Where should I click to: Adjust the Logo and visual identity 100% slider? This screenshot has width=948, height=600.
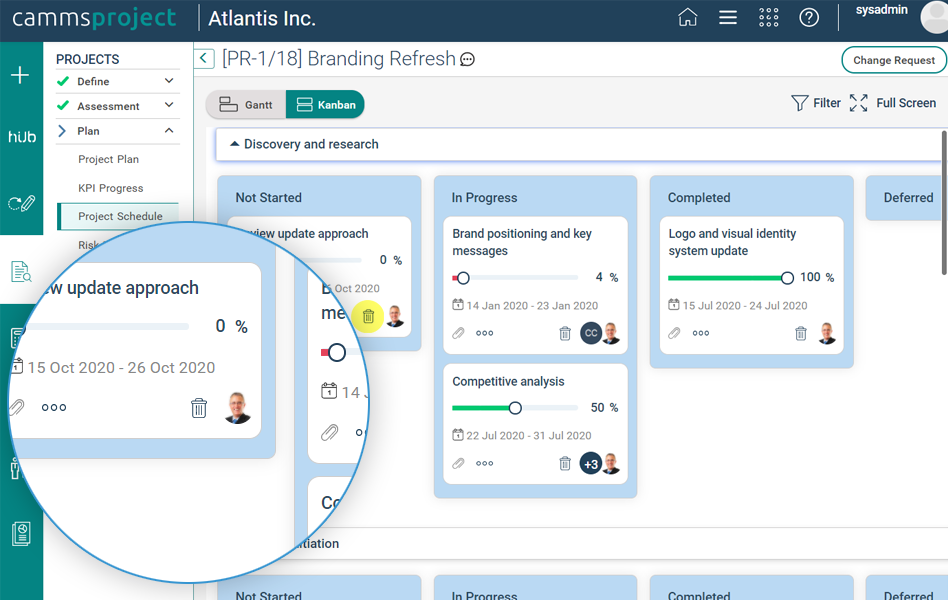point(787,278)
